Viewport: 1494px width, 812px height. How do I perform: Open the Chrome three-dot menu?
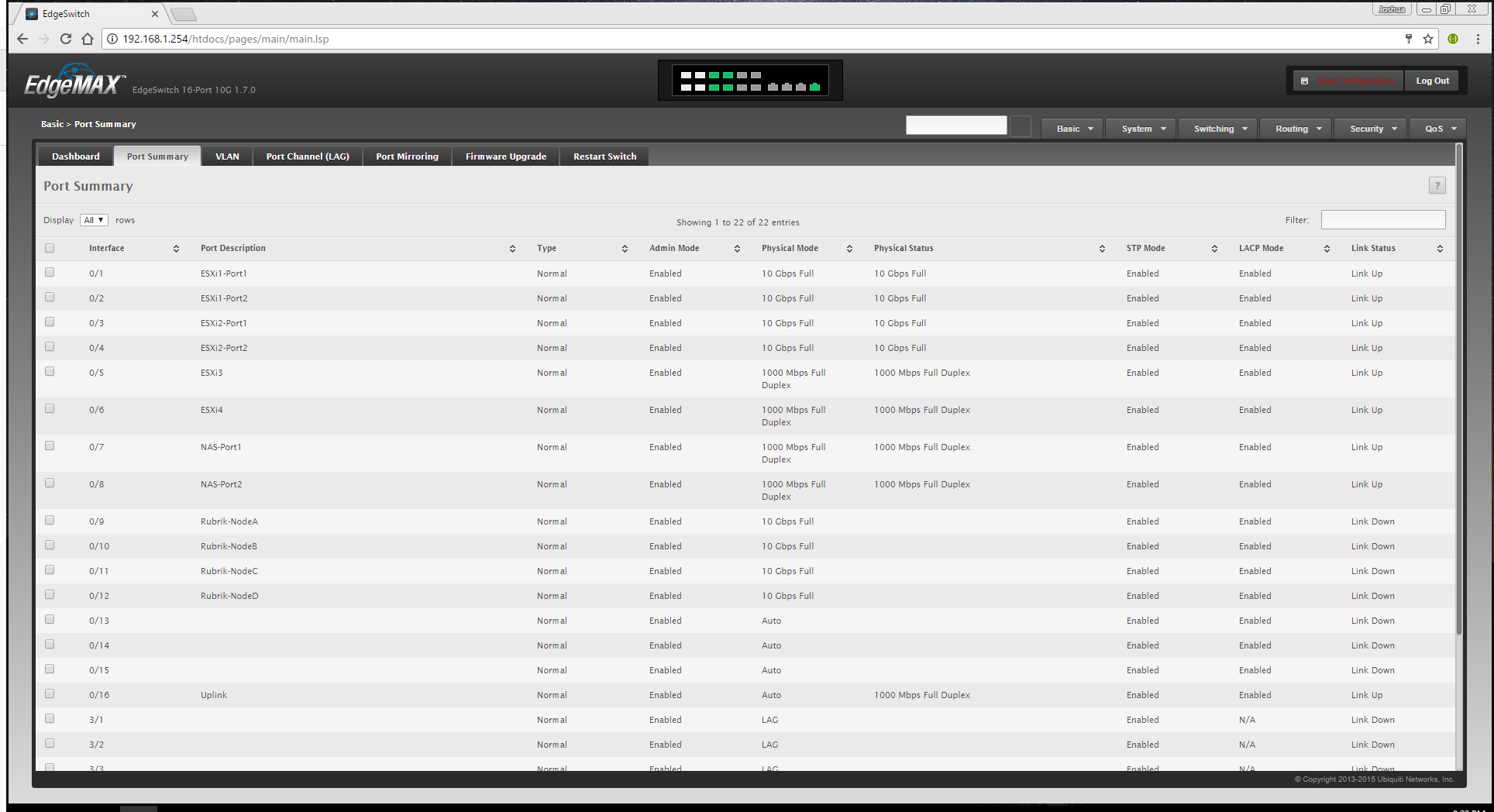point(1478,39)
